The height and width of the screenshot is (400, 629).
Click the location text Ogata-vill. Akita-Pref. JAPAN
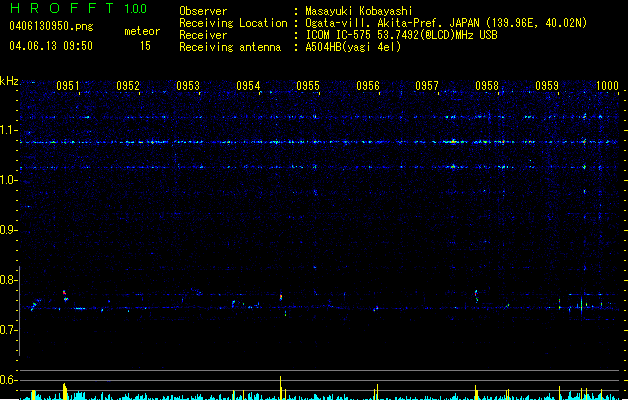point(392,23)
